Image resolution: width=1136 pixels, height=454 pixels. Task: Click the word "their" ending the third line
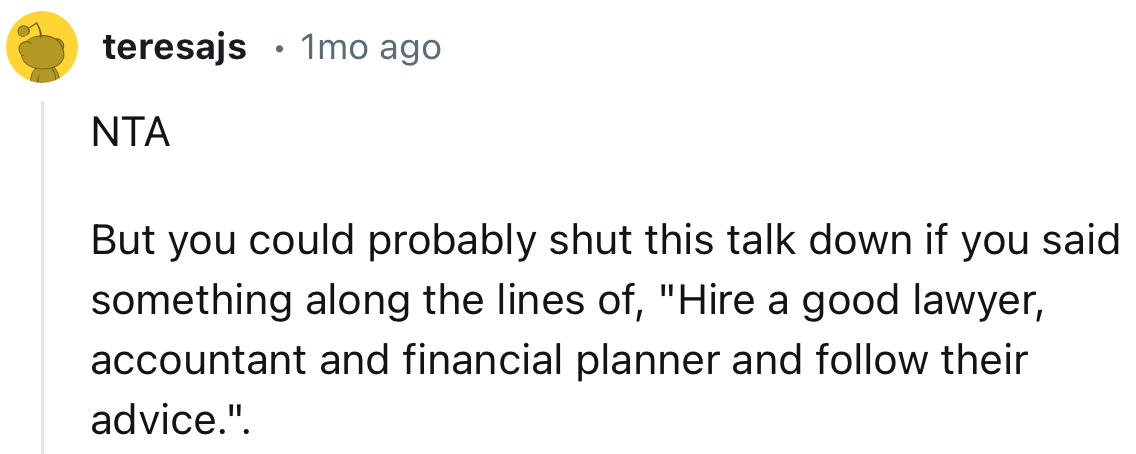tap(986, 359)
